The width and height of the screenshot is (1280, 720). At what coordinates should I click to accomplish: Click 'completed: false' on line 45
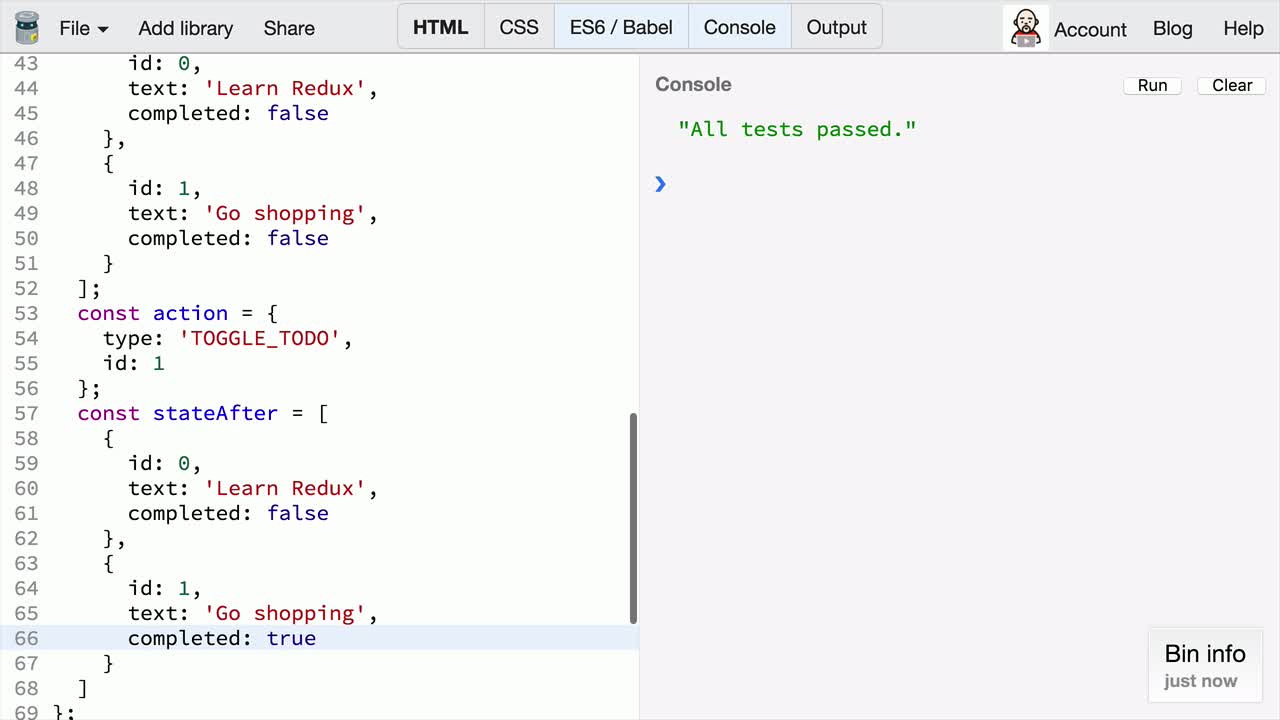tap(228, 113)
